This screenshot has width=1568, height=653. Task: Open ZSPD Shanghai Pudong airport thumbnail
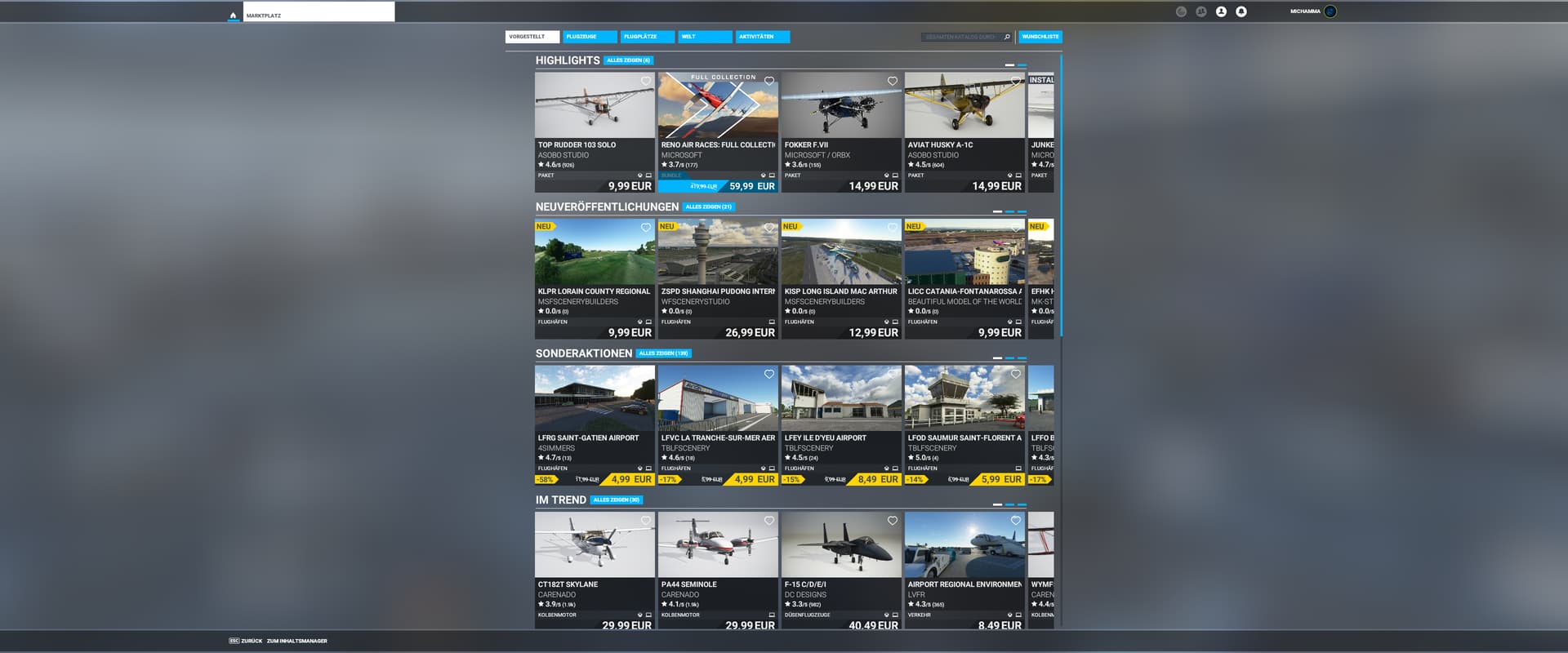[718, 251]
